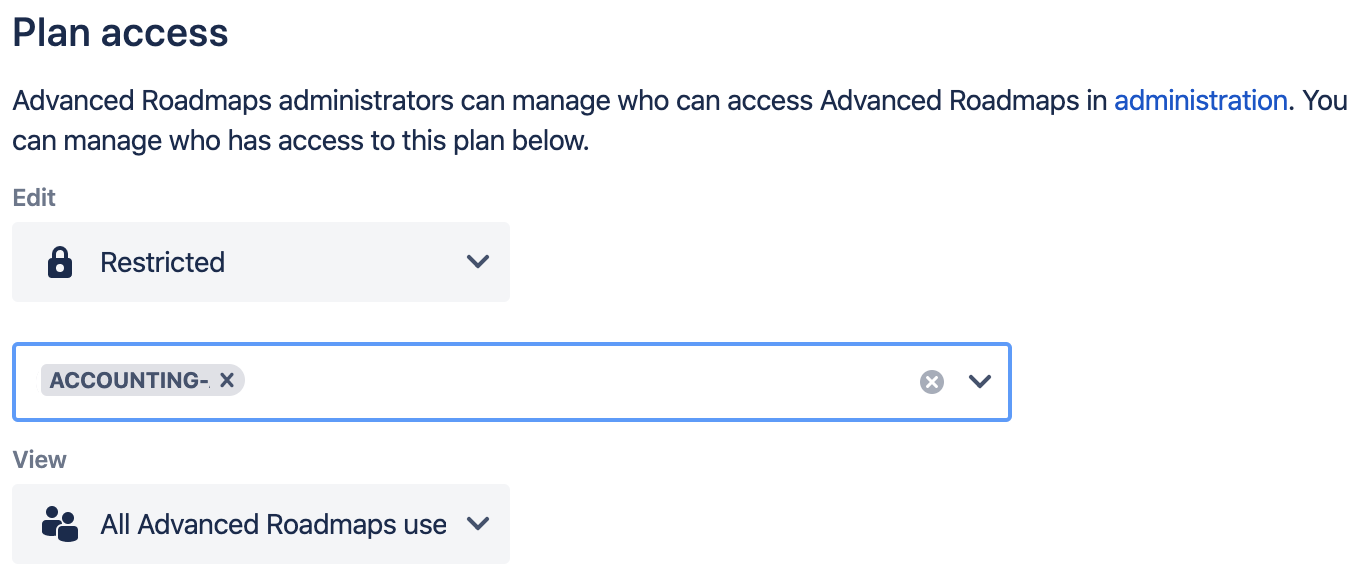The image size is (1364, 580).
Task: Open the Restricted dropdown chevron
Action: coord(478,262)
